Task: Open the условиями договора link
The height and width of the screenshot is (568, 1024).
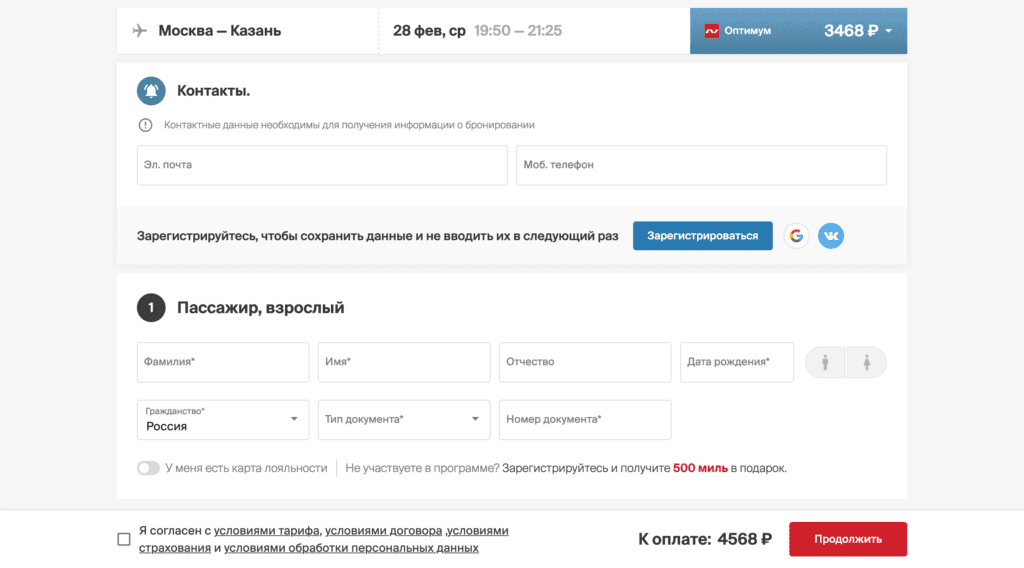Action: click(383, 531)
